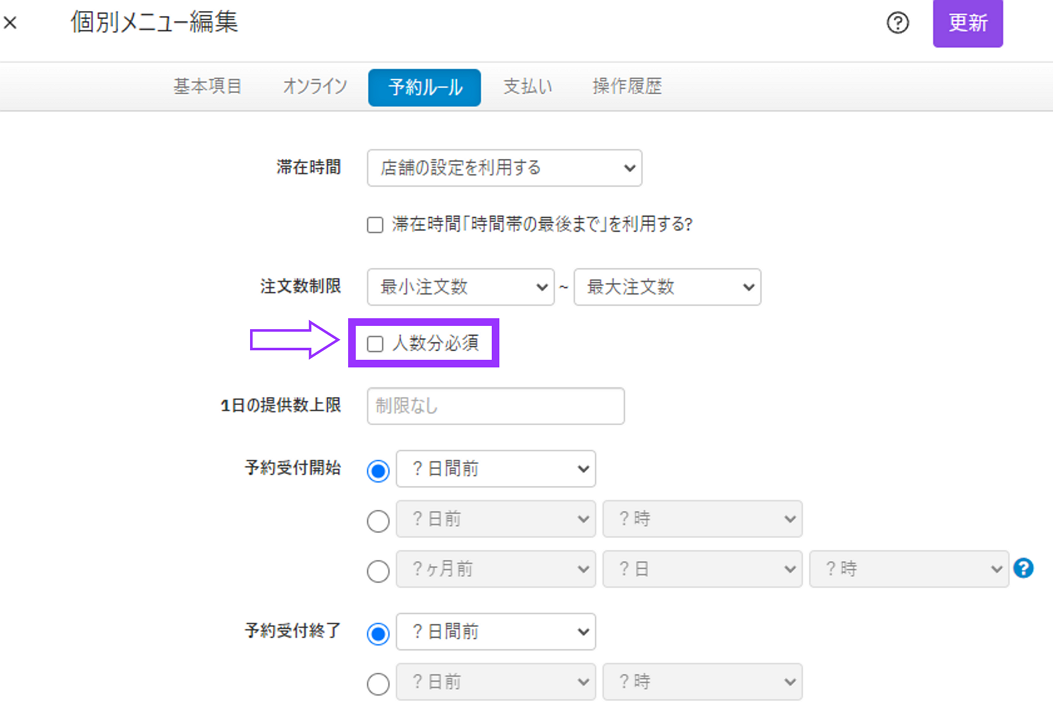
Task: Open ?時 dropdown in the ?ヶ月前 row
Action: coord(909,569)
